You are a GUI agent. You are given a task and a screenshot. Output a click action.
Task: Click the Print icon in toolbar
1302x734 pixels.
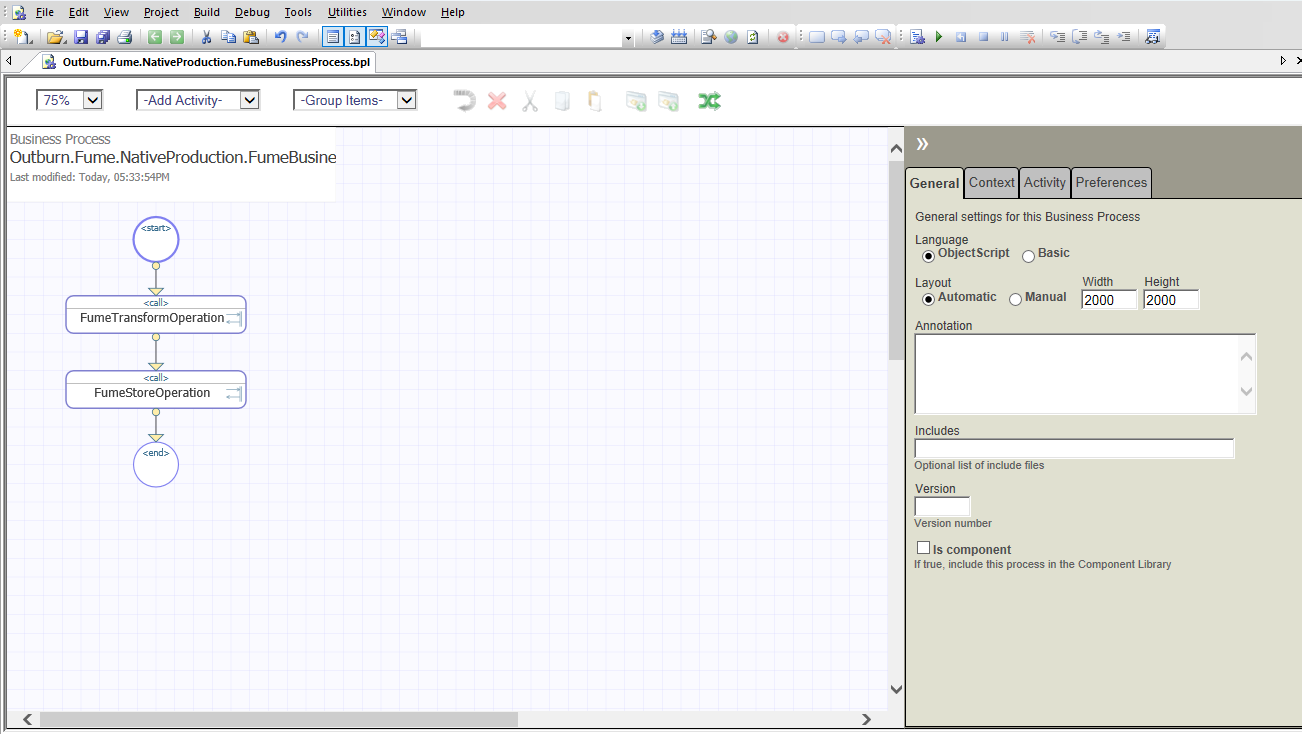pos(124,37)
